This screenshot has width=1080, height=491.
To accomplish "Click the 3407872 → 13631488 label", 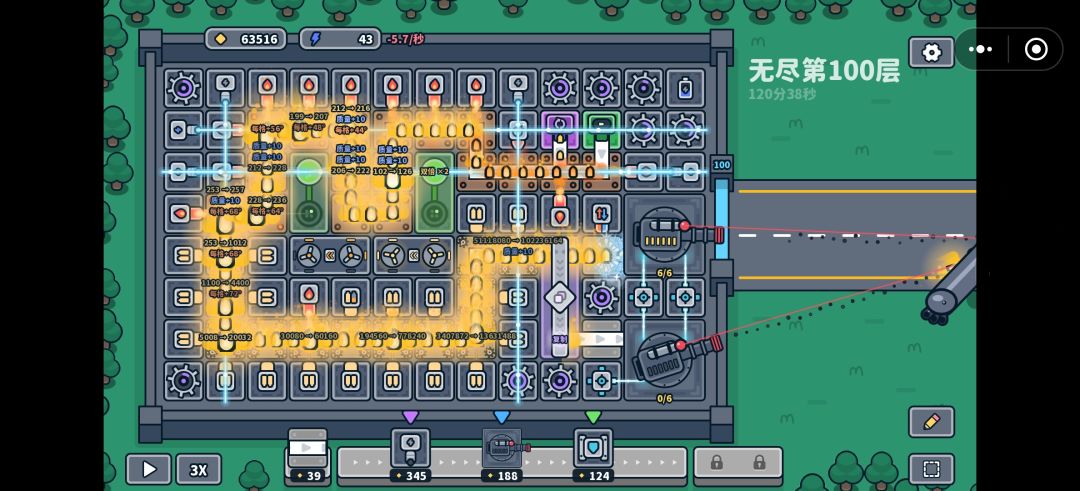I will 476,336.
